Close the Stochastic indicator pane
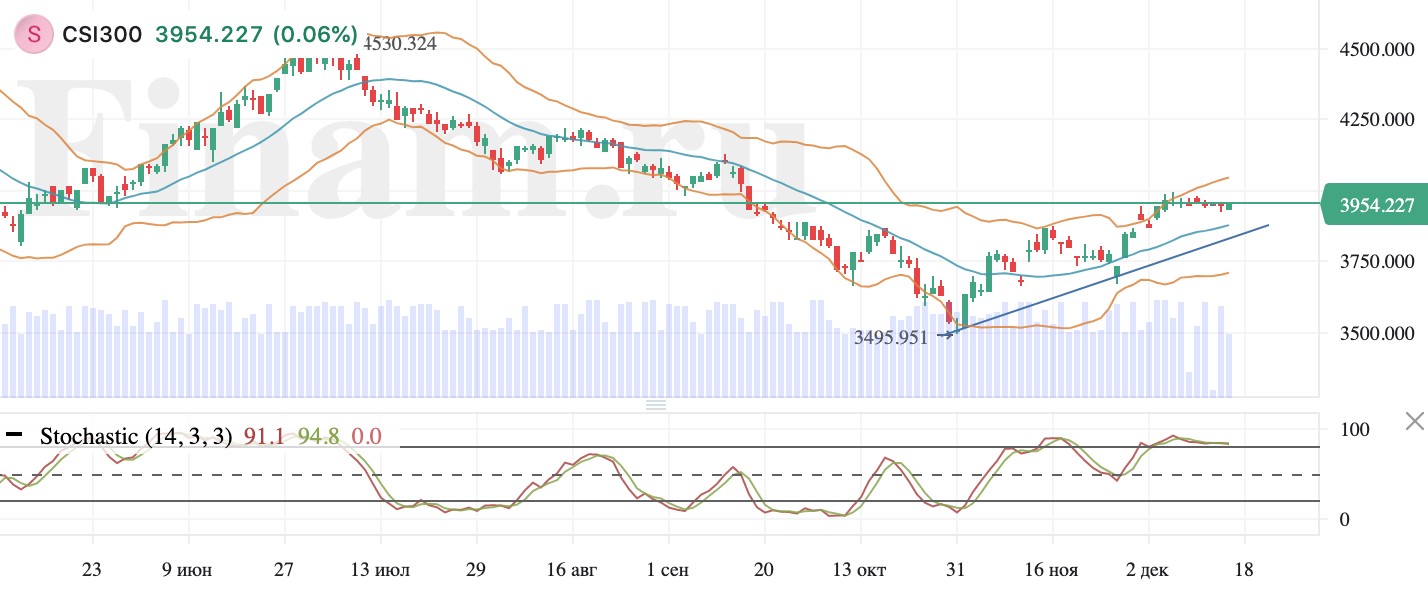This screenshot has height=592, width=1428. pyautogui.click(x=1414, y=421)
